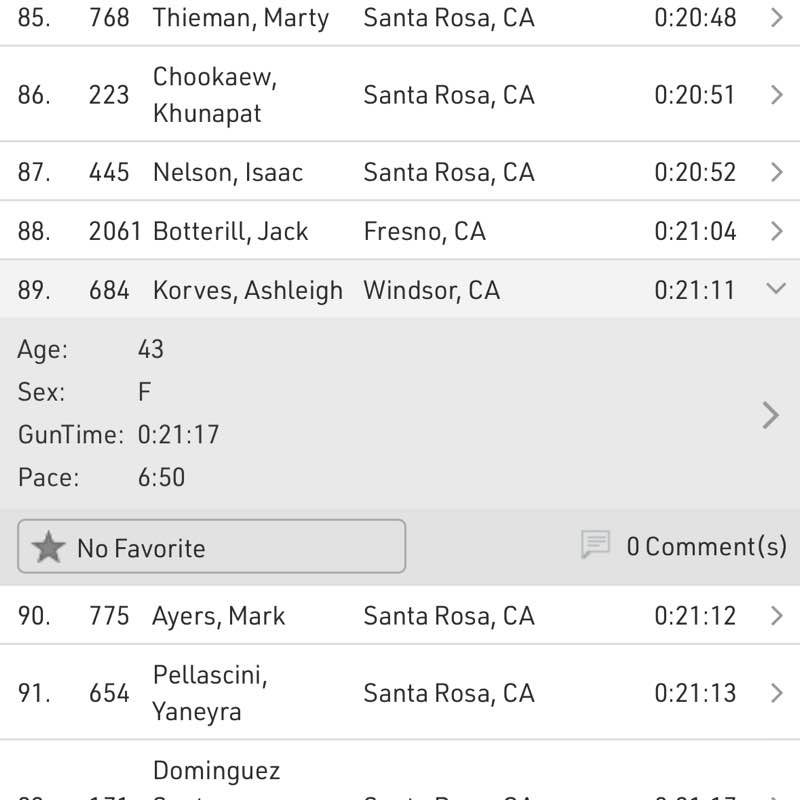
Task: Open the 0 Comment(s) link
Action: [x=706, y=546]
